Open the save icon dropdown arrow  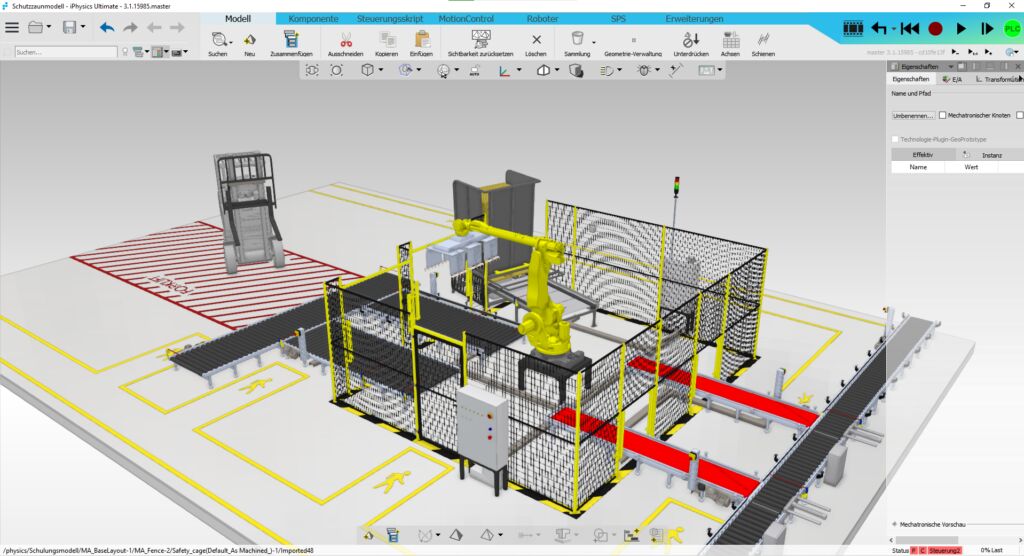click(x=82, y=28)
